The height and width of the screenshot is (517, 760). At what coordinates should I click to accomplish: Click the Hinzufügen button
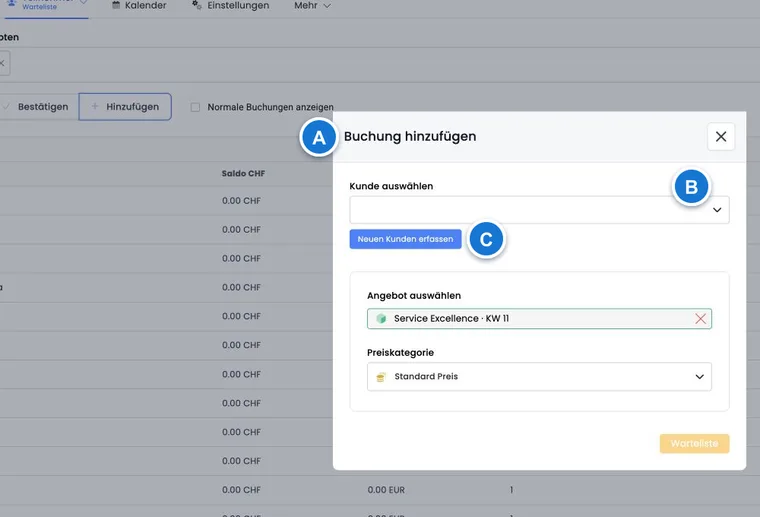pyautogui.click(x=125, y=107)
